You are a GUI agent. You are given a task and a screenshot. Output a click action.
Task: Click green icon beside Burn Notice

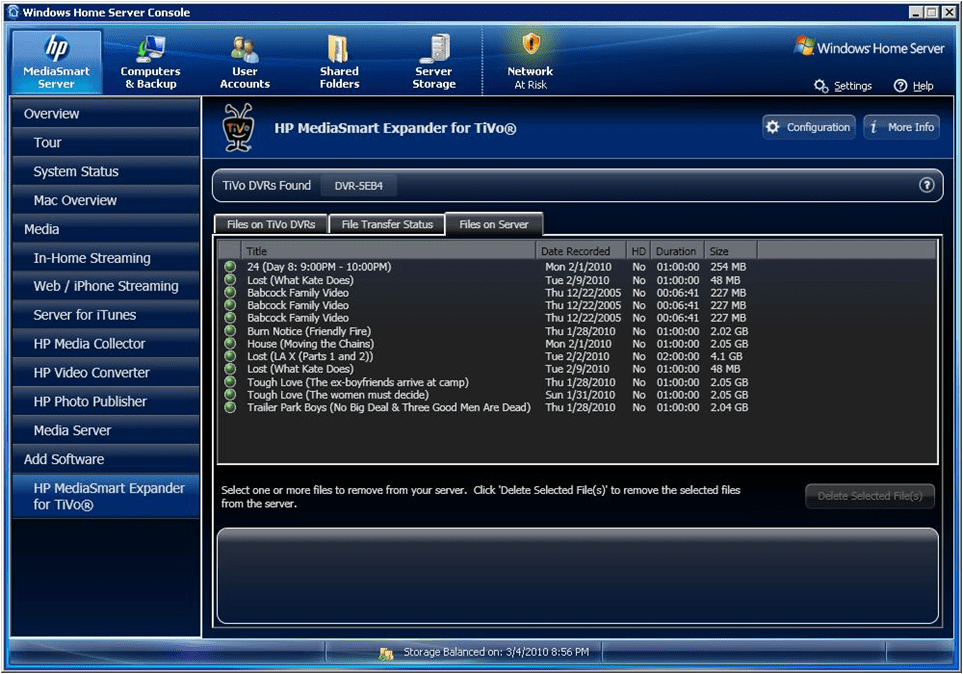pyautogui.click(x=230, y=331)
